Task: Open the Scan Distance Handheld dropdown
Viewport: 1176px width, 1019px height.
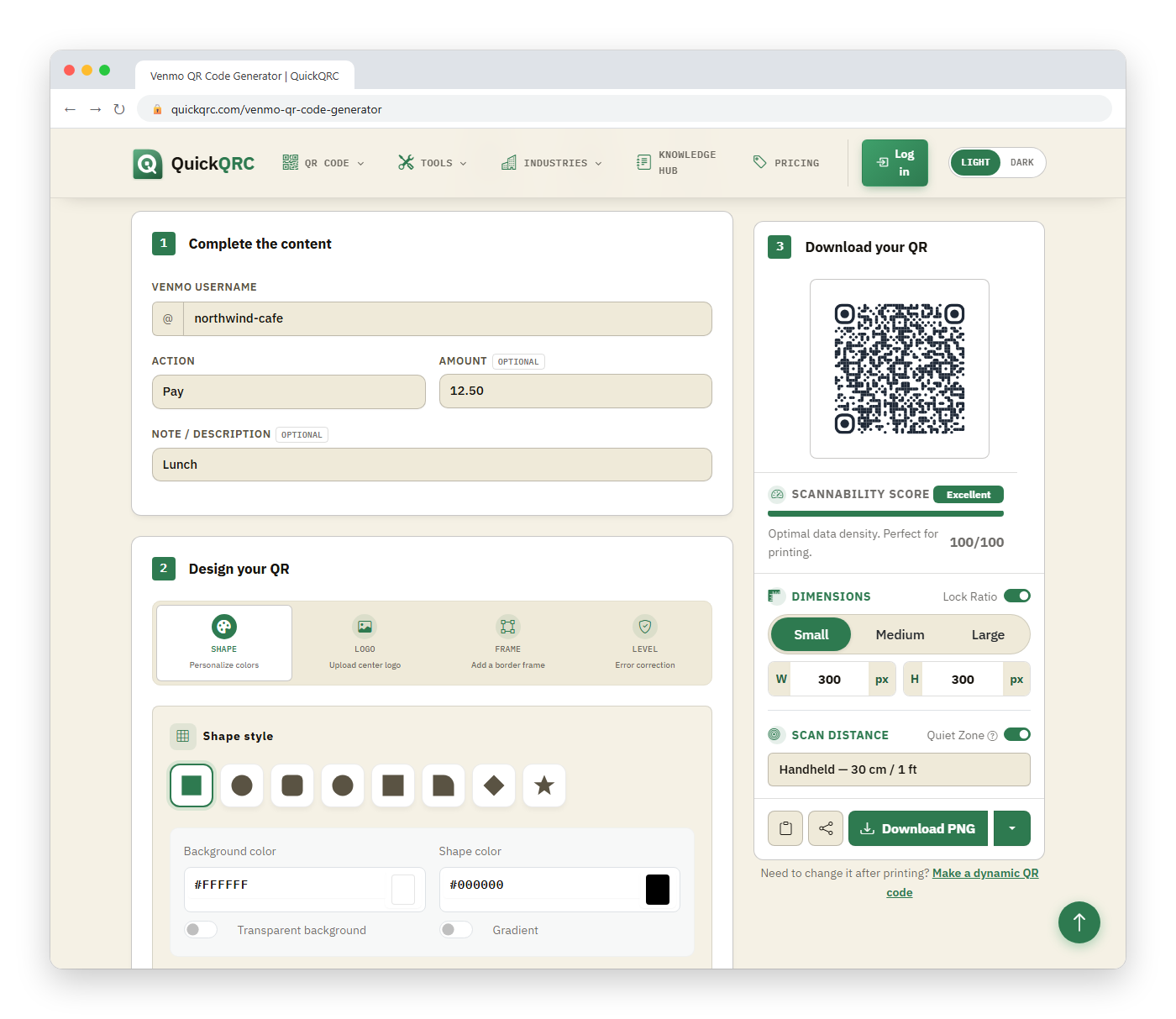Action: point(899,770)
